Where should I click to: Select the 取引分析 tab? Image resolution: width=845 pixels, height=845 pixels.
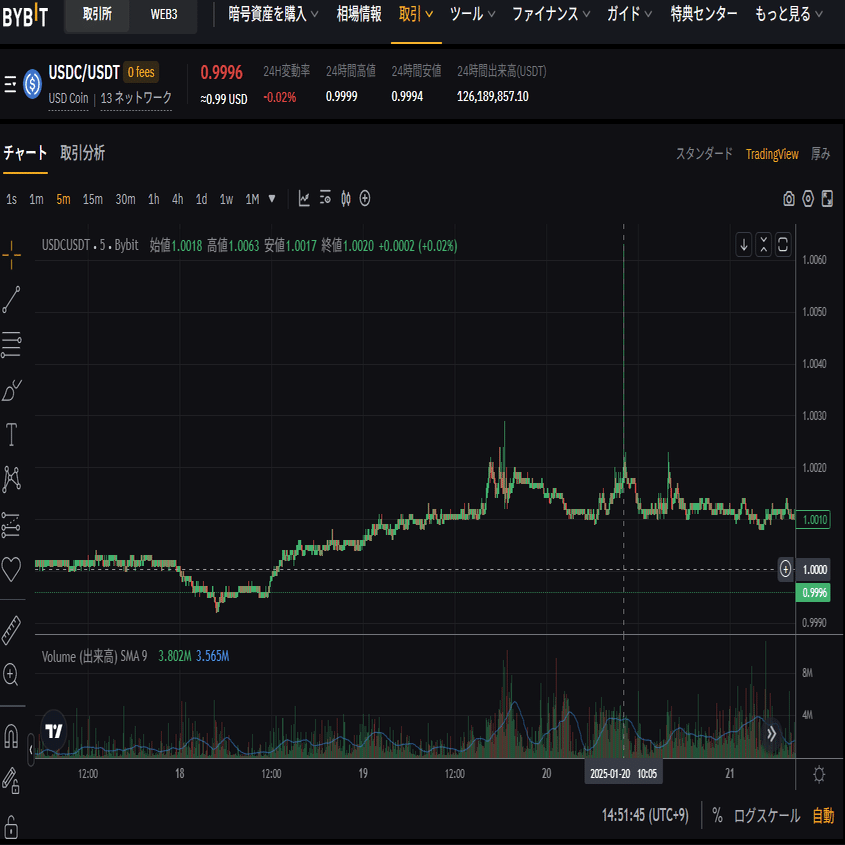click(x=82, y=154)
